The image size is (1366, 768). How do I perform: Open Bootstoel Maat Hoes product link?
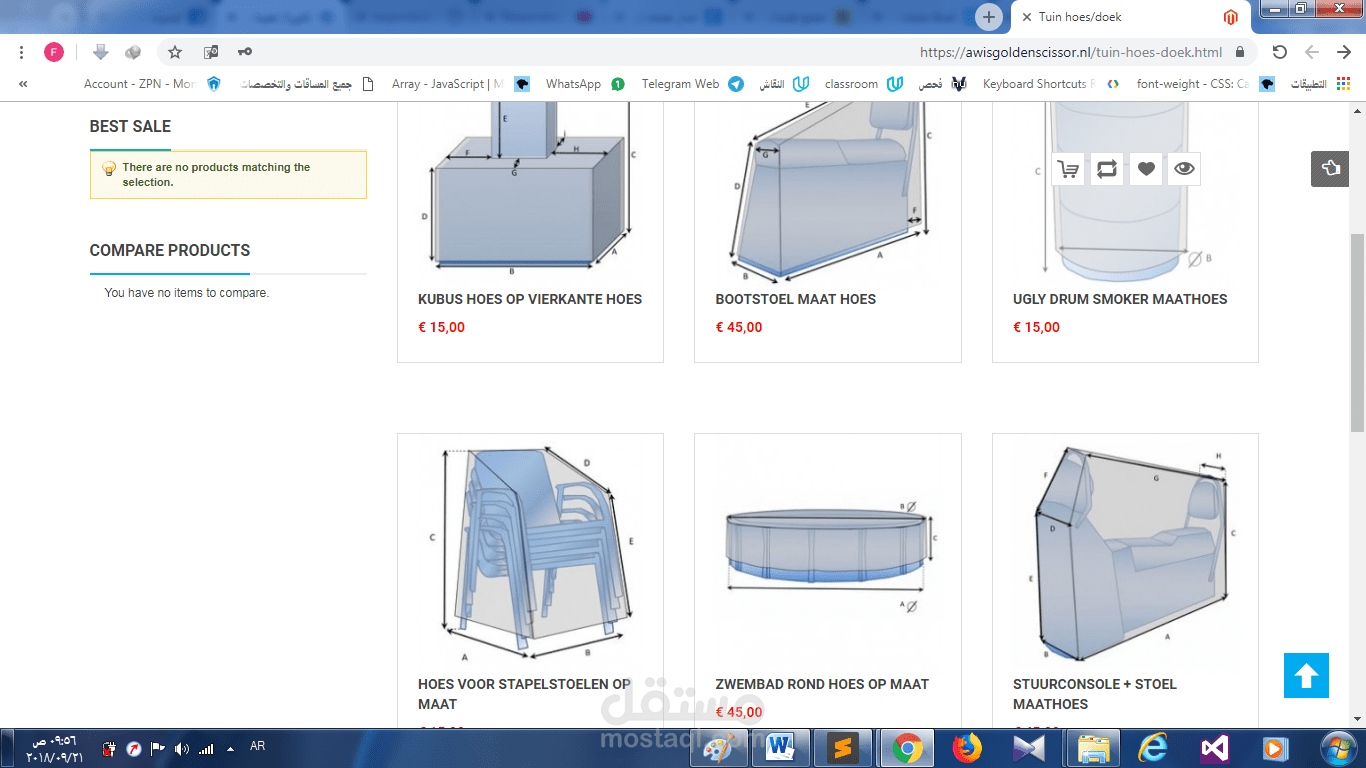(x=796, y=299)
